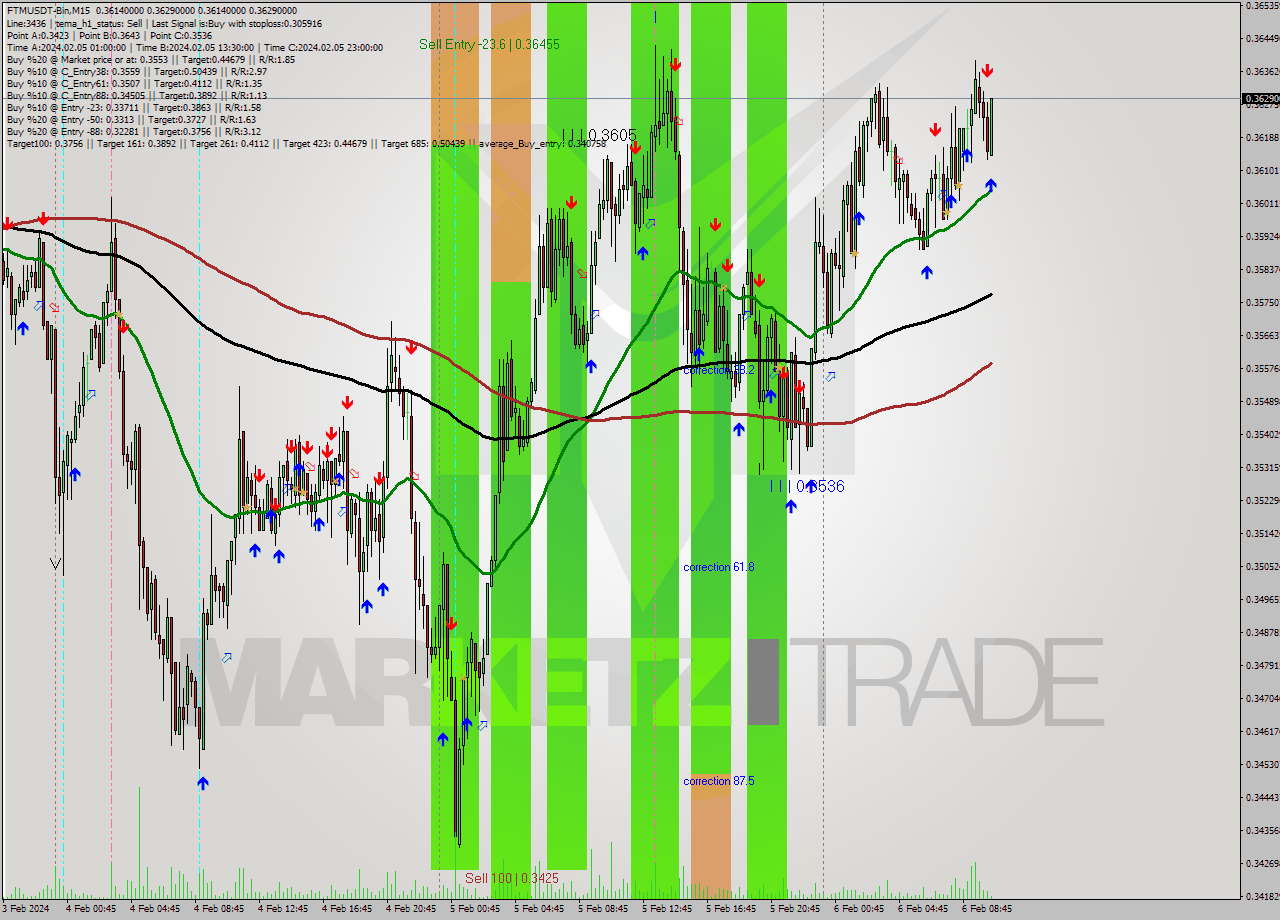Click the 'Buy %20 @ Entry -88' info line
The height and width of the screenshot is (920, 1280).
point(133,131)
